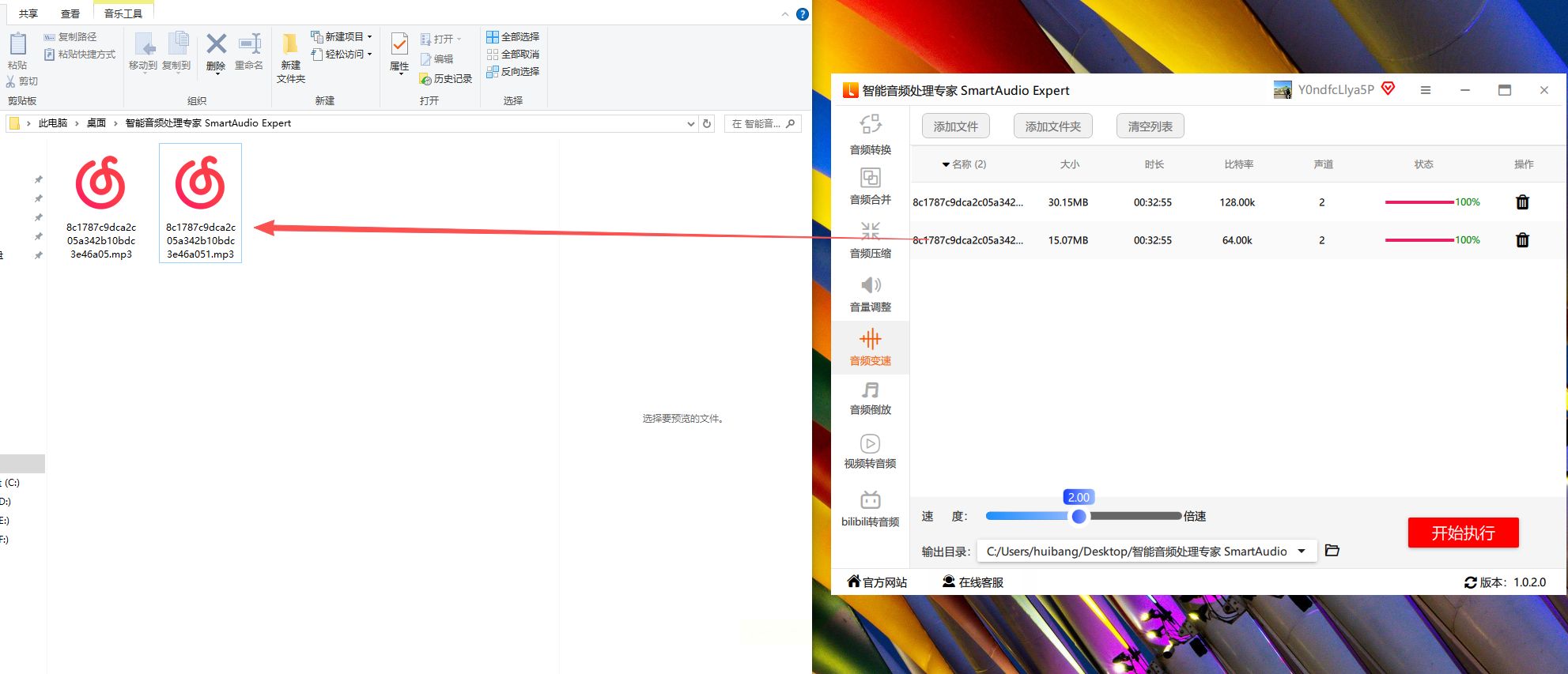Click 桌面 in the Explorer address bar
The width and height of the screenshot is (1568, 674).
(x=96, y=123)
